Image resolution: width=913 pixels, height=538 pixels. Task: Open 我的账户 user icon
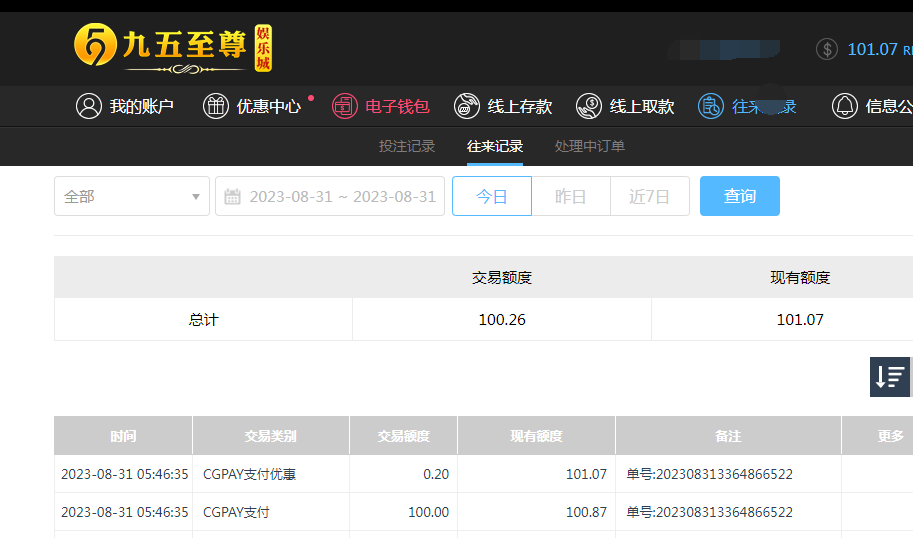89,106
